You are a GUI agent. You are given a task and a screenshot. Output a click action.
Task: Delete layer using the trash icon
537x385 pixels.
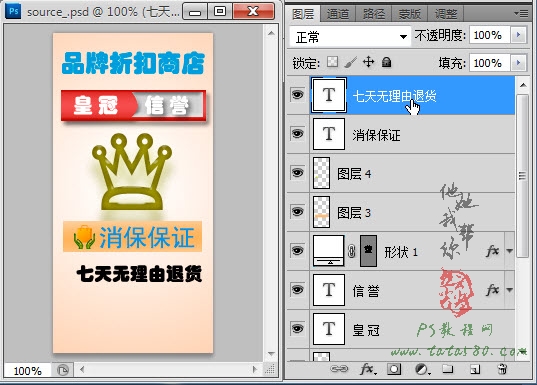click(x=502, y=369)
